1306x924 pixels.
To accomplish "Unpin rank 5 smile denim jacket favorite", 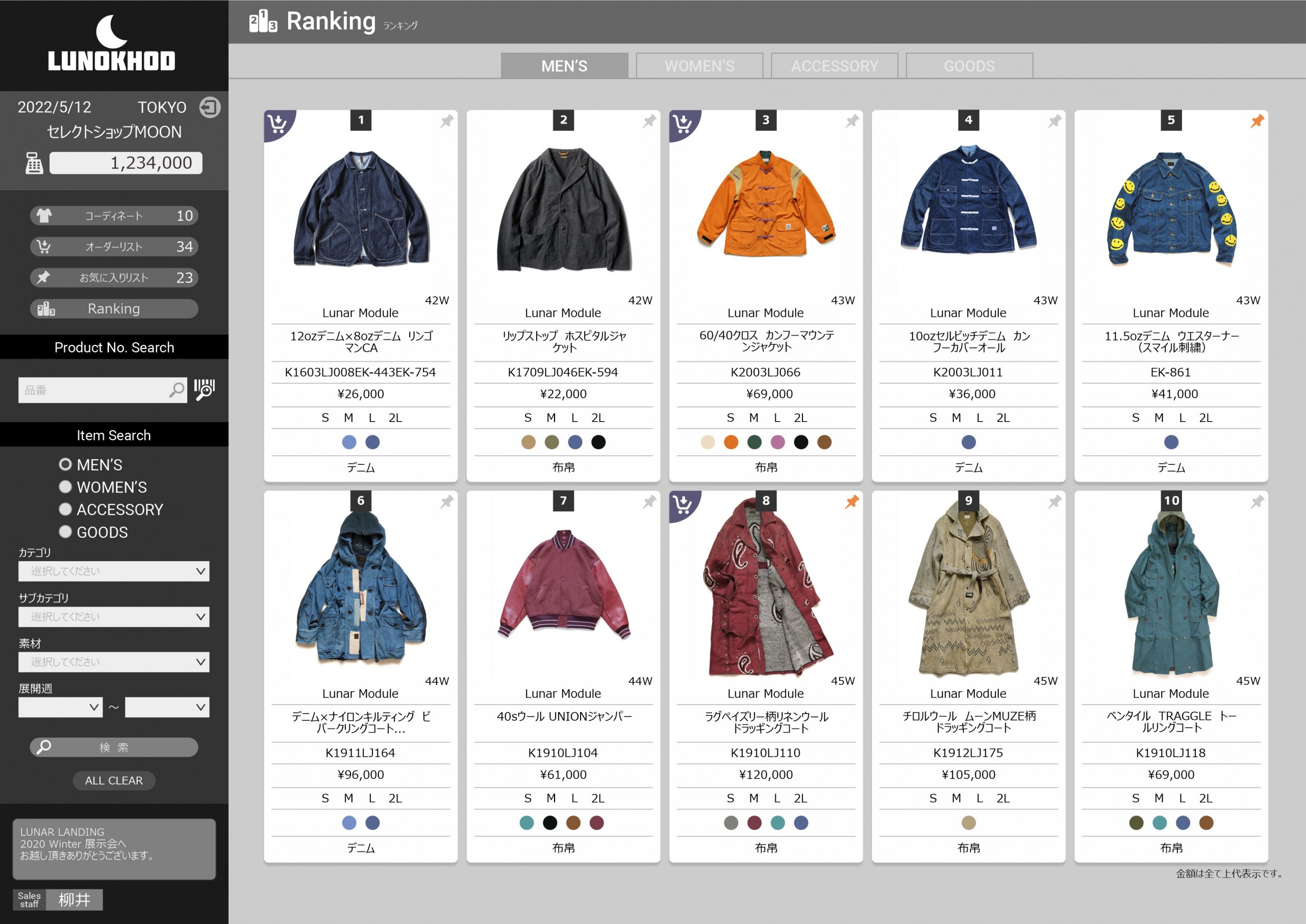I will [1257, 121].
